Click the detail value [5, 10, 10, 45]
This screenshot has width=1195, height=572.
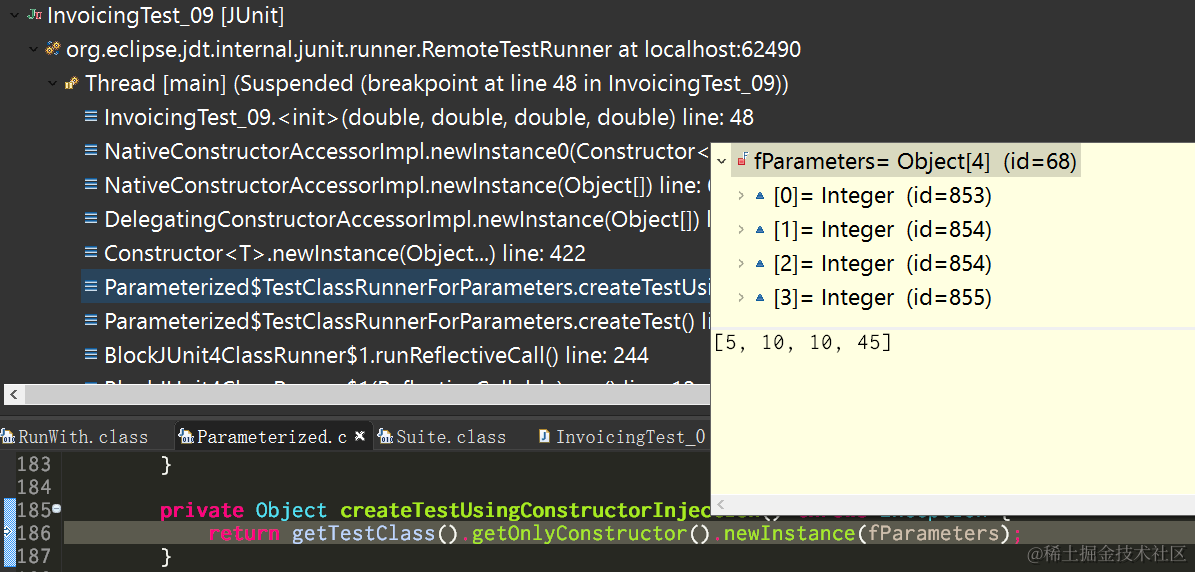(x=801, y=343)
